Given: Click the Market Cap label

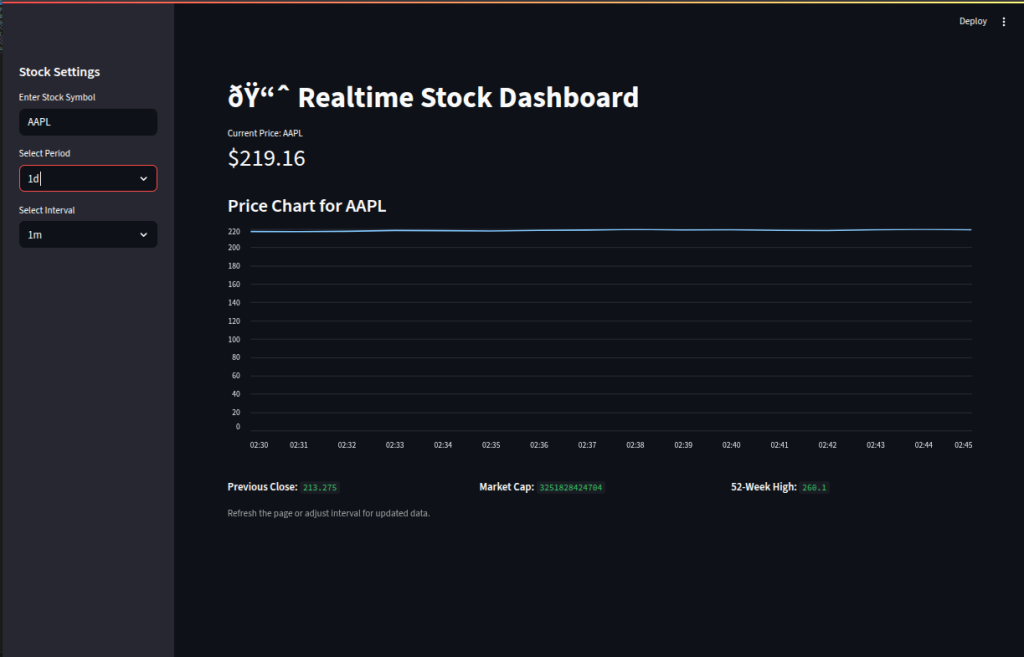Looking at the screenshot, I should click(x=507, y=487).
